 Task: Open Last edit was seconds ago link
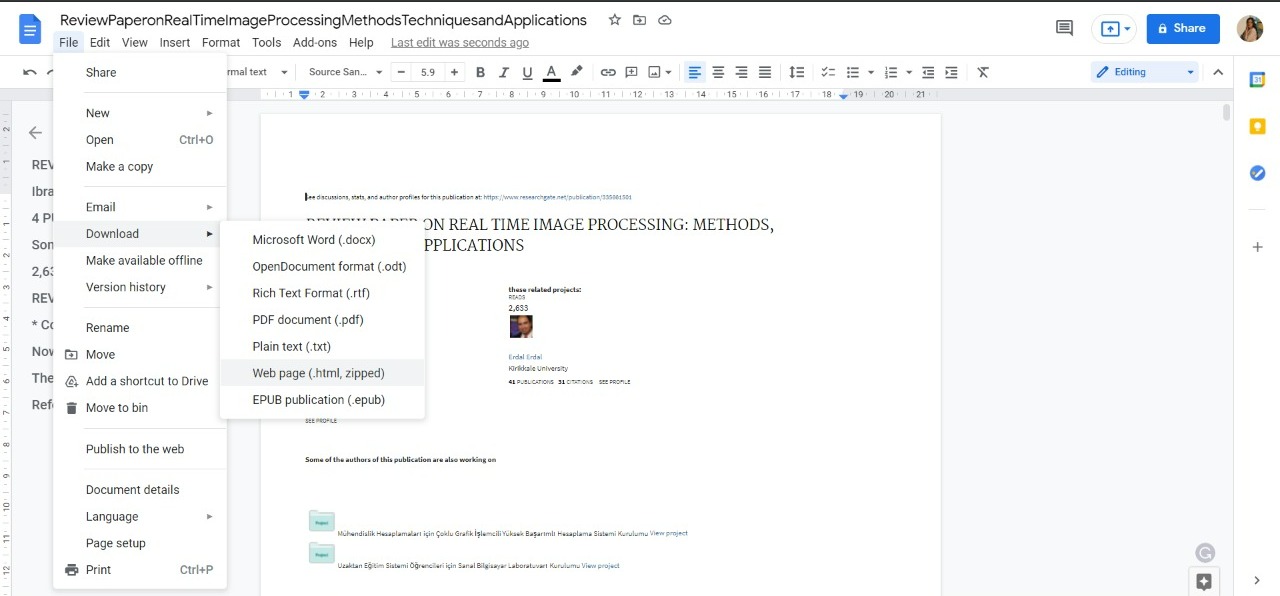pyautogui.click(x=460, y=43)
